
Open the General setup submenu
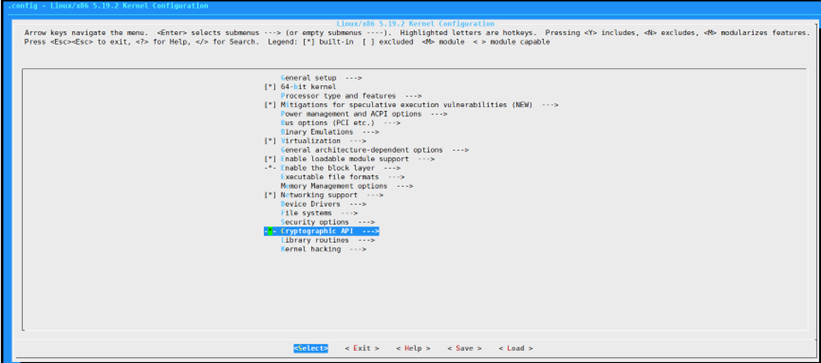(x=321, y=78)
